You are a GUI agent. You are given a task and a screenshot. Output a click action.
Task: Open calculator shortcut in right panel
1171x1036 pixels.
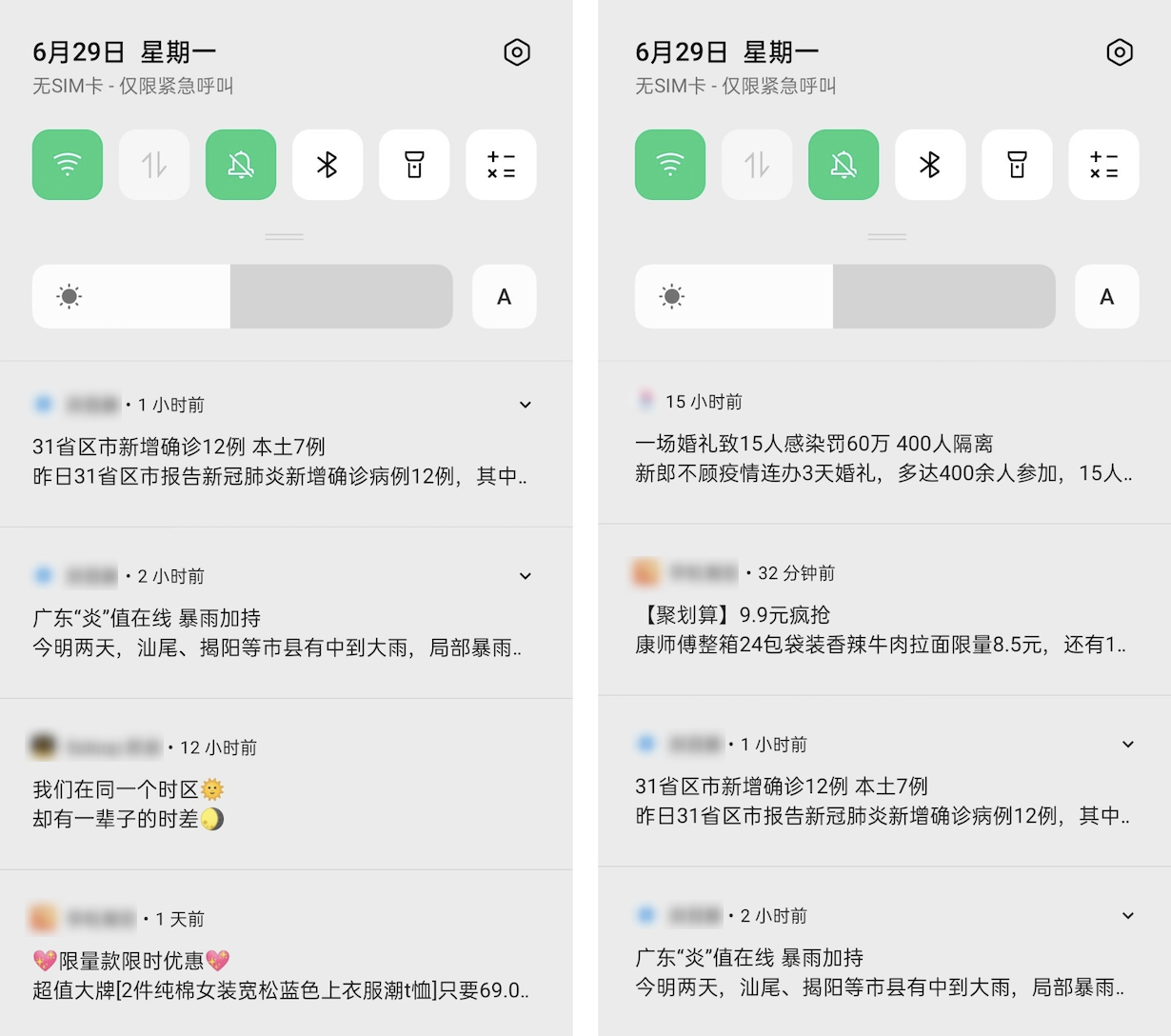[x=1103, y=165]
